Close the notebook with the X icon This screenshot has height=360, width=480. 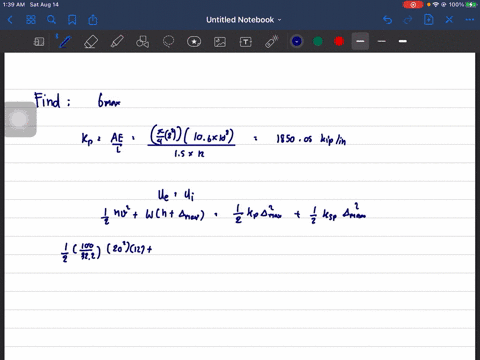(x=449, y=20)
